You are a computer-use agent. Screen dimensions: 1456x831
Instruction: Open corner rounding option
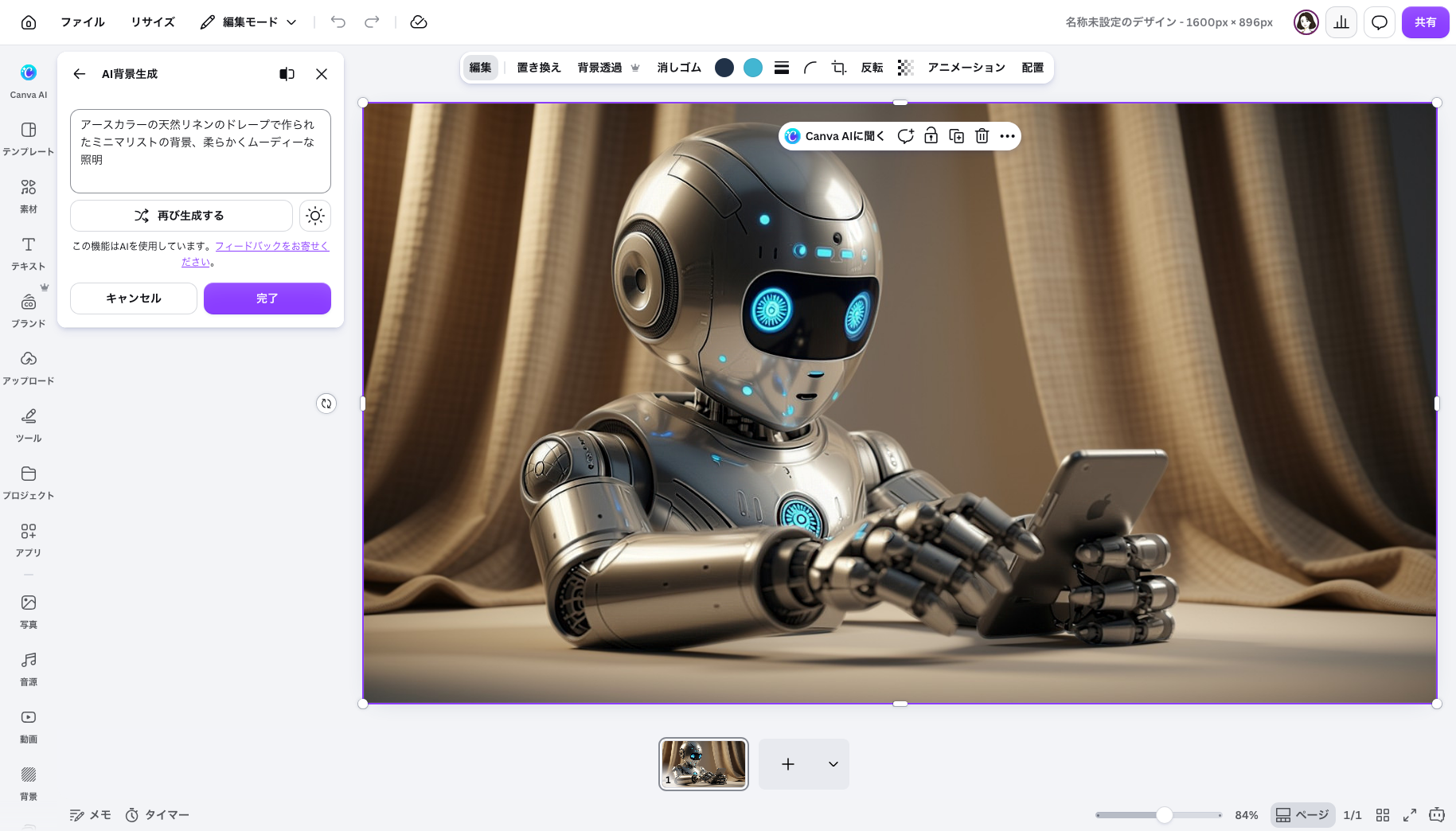(x=810, y=68)
